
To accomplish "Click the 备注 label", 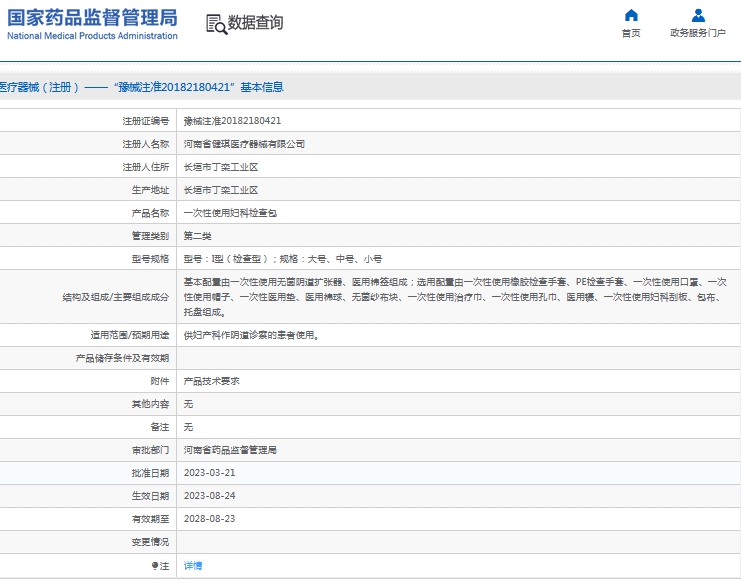I will [160, 427].
